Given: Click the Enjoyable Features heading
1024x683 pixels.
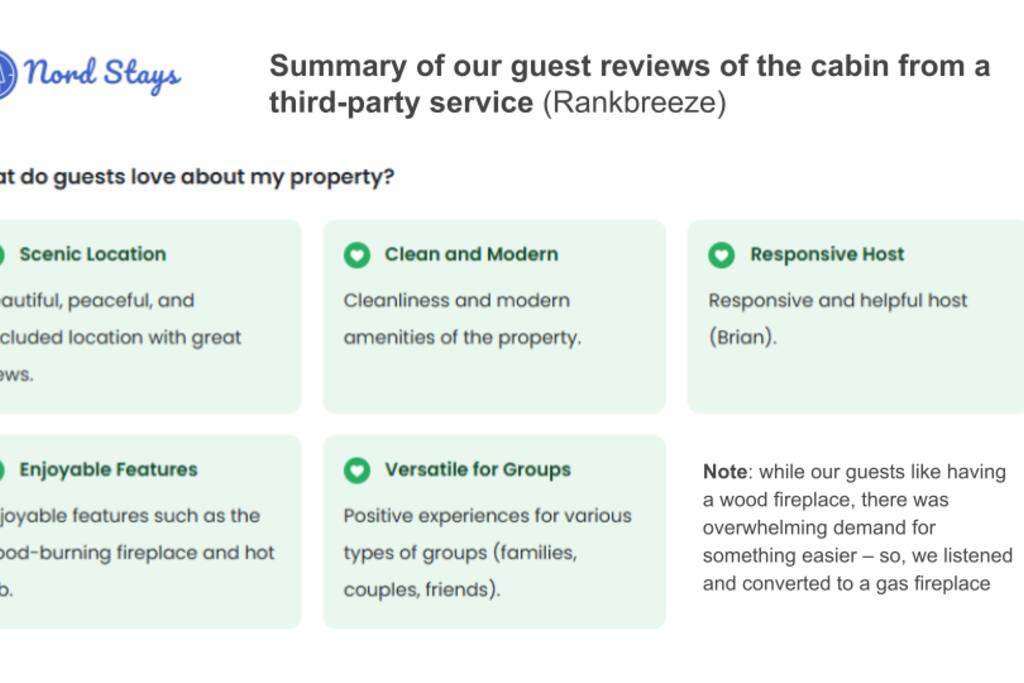Looking at the screenshot, I should [108, 469].
